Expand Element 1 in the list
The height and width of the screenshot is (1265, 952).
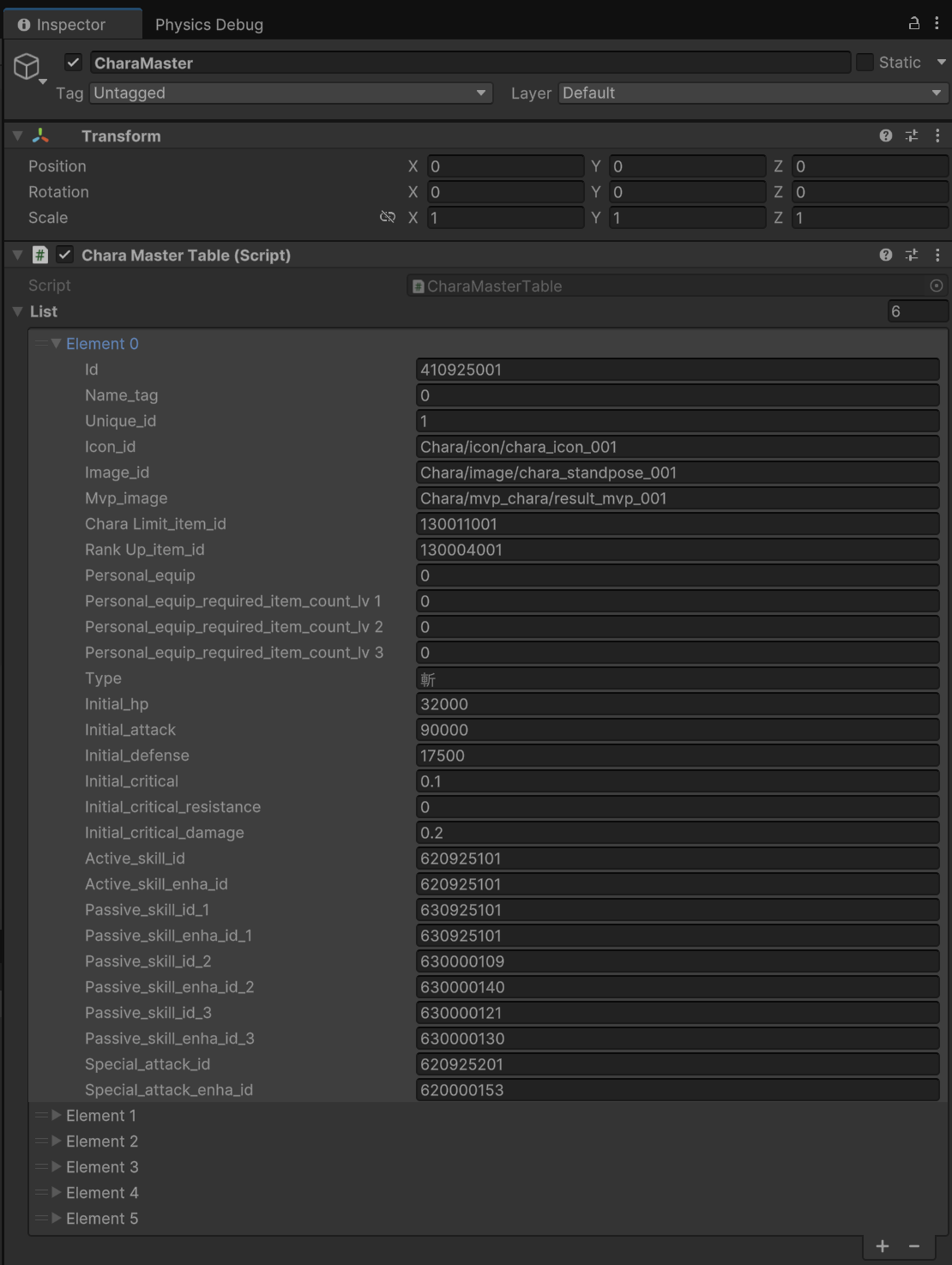[x=57, y=1115]
